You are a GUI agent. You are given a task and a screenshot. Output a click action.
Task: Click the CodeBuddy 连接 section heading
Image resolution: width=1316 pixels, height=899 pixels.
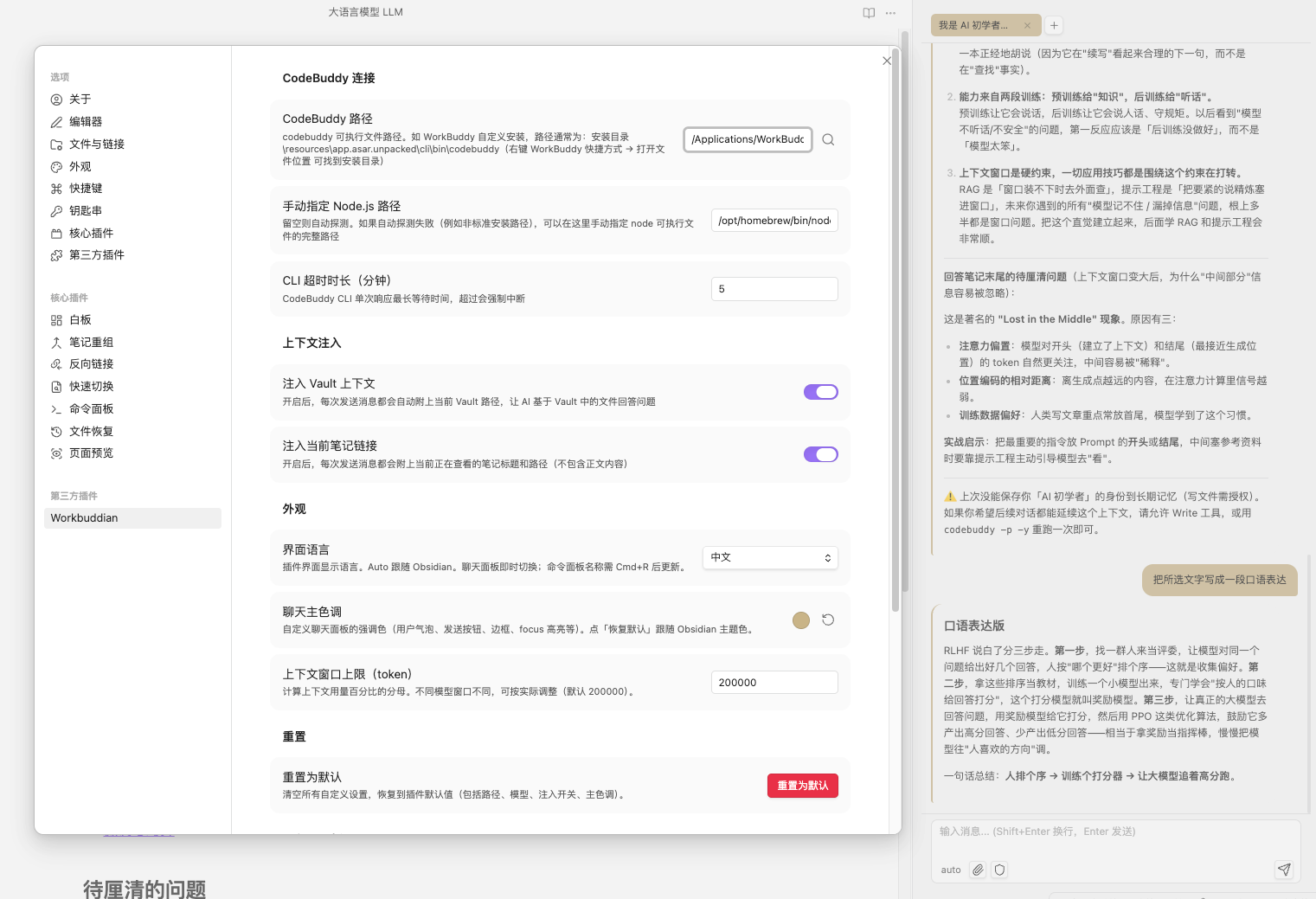click(x=329, y=78)
